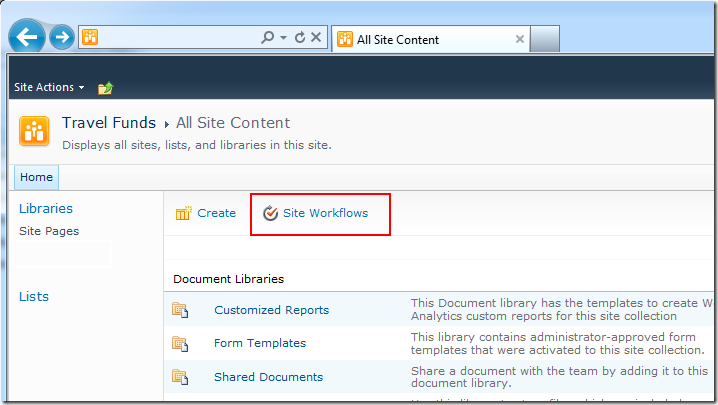
Task: Click the Travel Funds site logo icon
Action: (35, 132)
